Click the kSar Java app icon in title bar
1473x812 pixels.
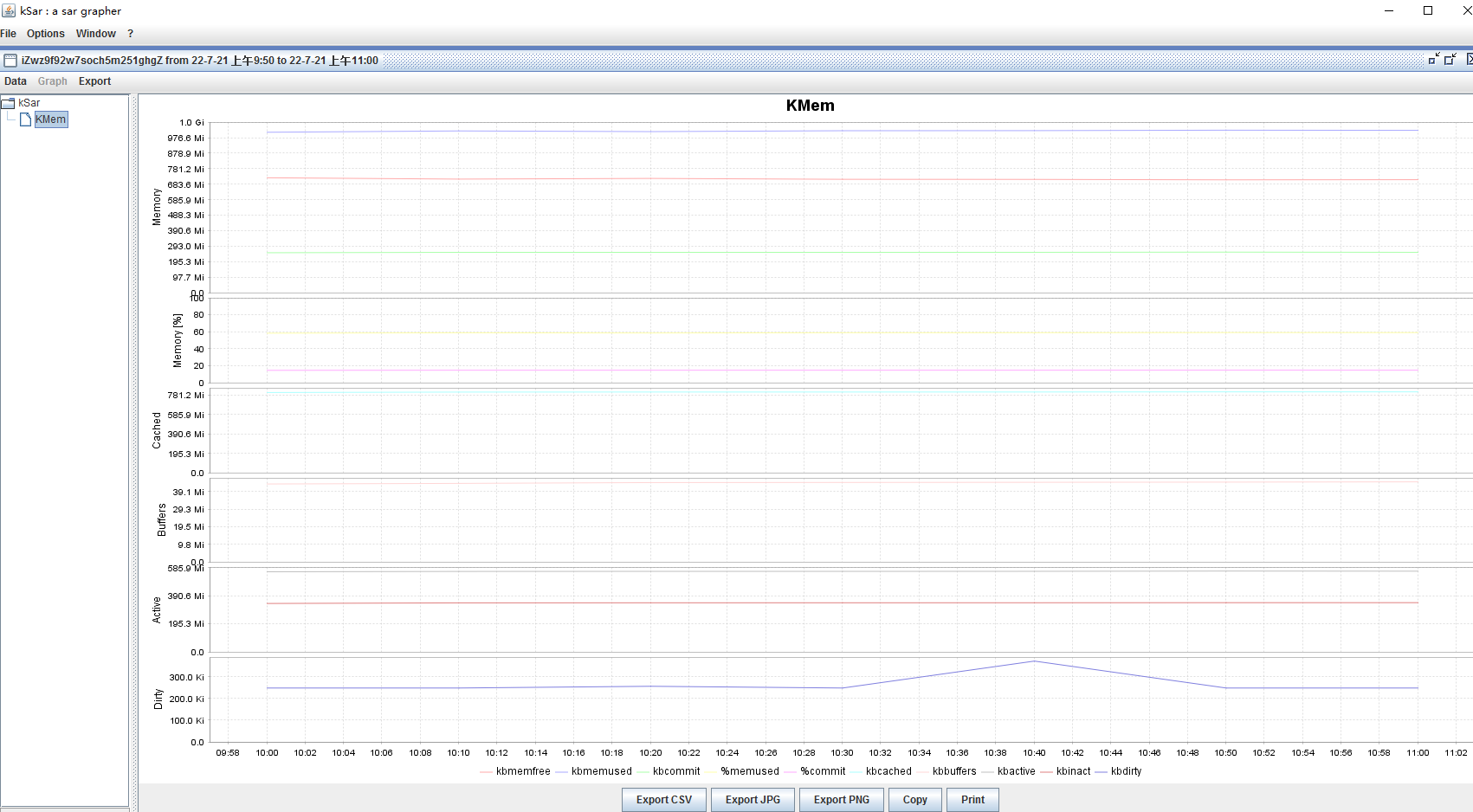(9, 10)
